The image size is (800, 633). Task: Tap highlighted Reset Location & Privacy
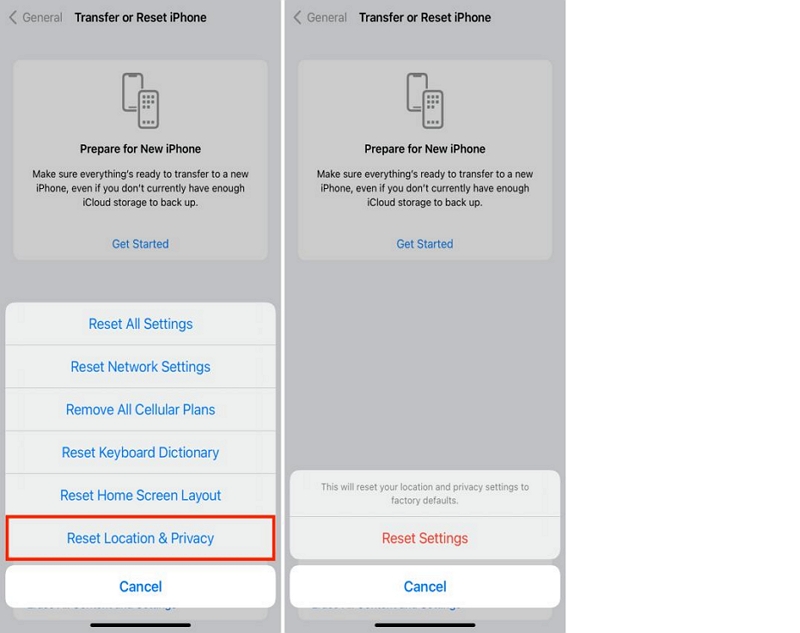140,538
